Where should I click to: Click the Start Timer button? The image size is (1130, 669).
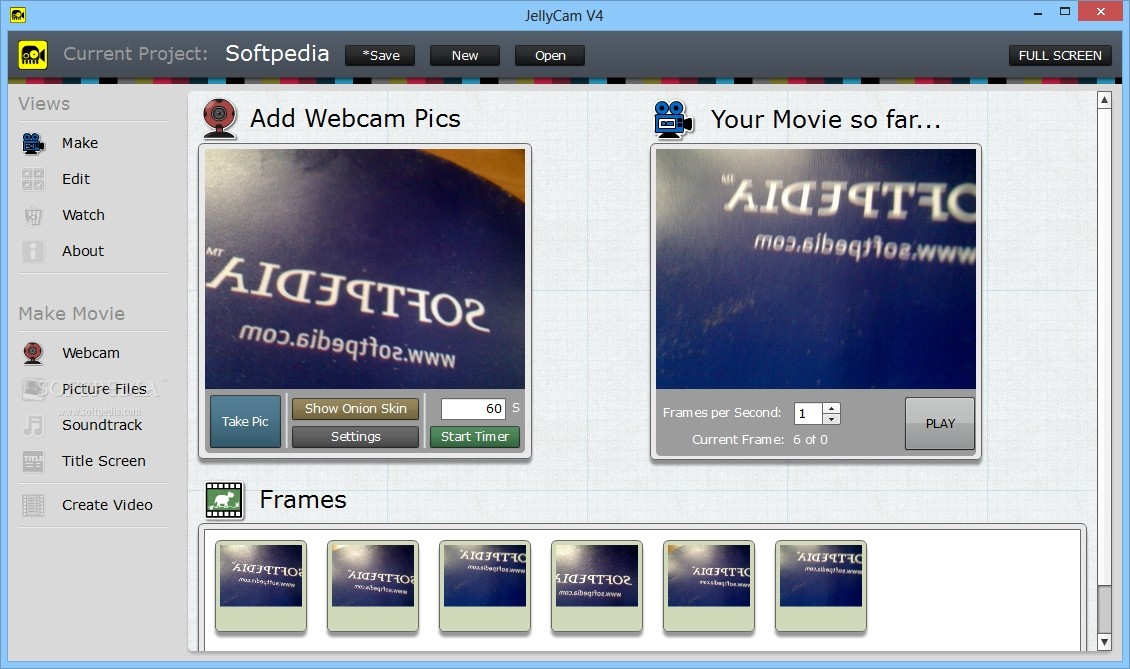click(475, 437)
